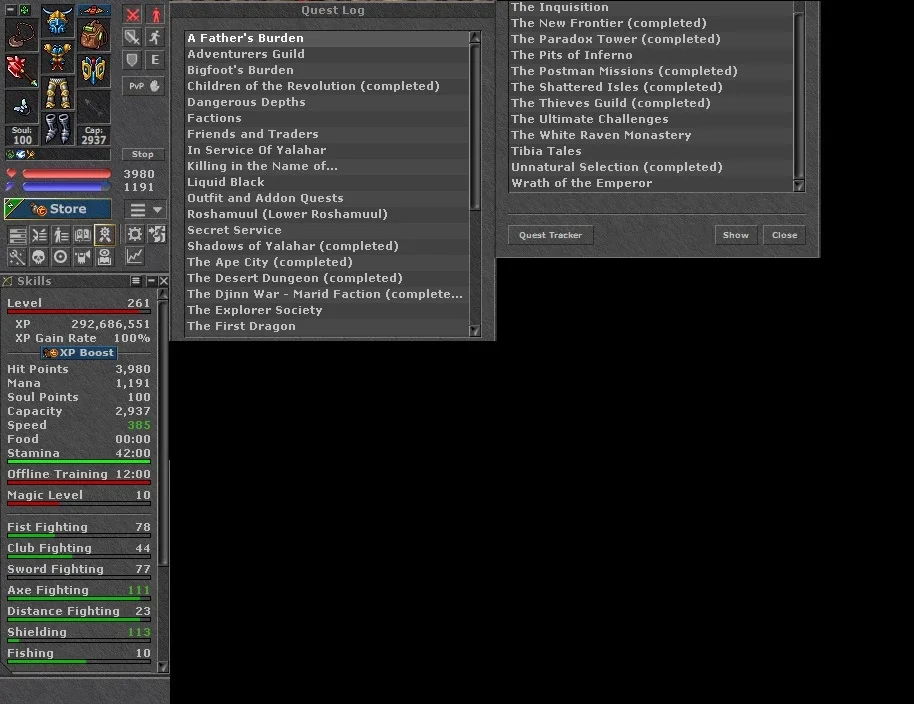Viewport: 914px width, 704px height.
Task: Click the blue mana bar
Action: point(66,186)
